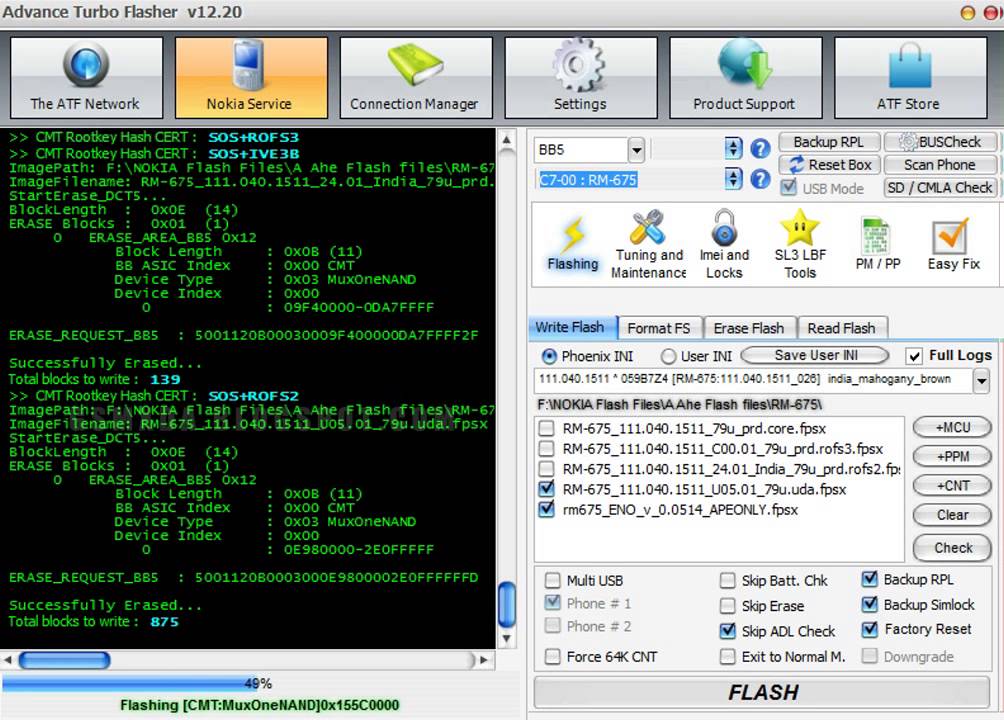This screenshot has height=720, width=1004.
Task: Click log scrollbar up arrow
Action: [x=506, y=140]
